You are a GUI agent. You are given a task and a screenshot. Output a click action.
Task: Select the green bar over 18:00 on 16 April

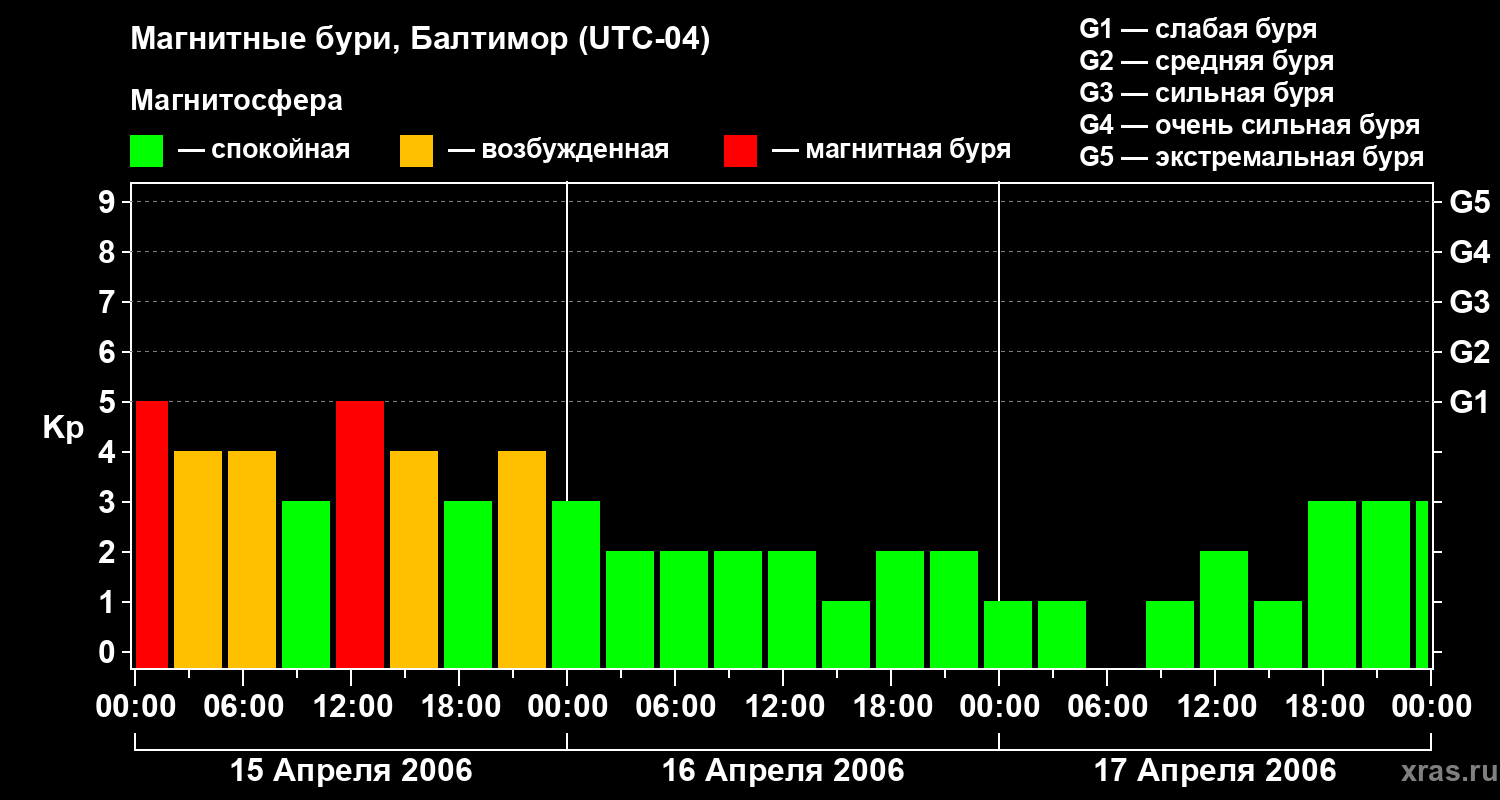[900, 609]
